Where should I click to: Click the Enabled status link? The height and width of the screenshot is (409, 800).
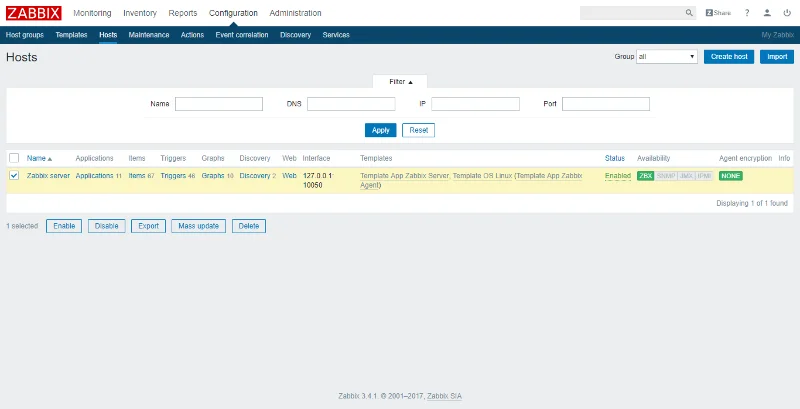(x=618, y=176)
